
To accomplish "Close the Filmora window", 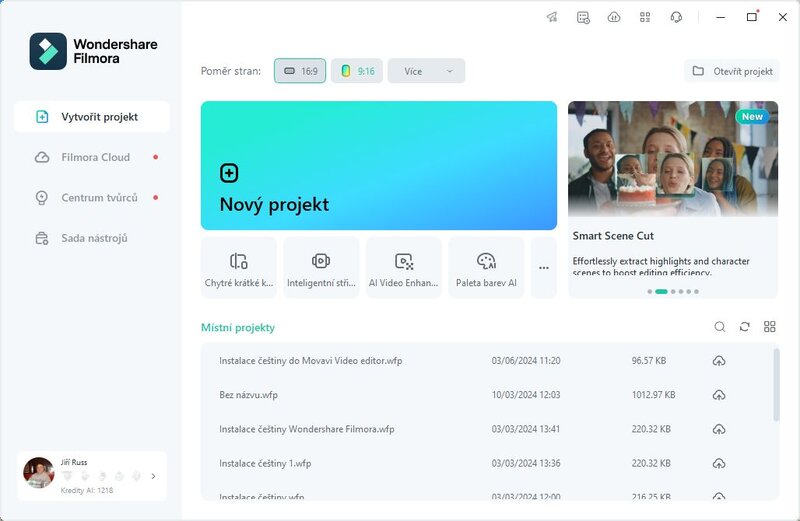I will coord(783,17).
